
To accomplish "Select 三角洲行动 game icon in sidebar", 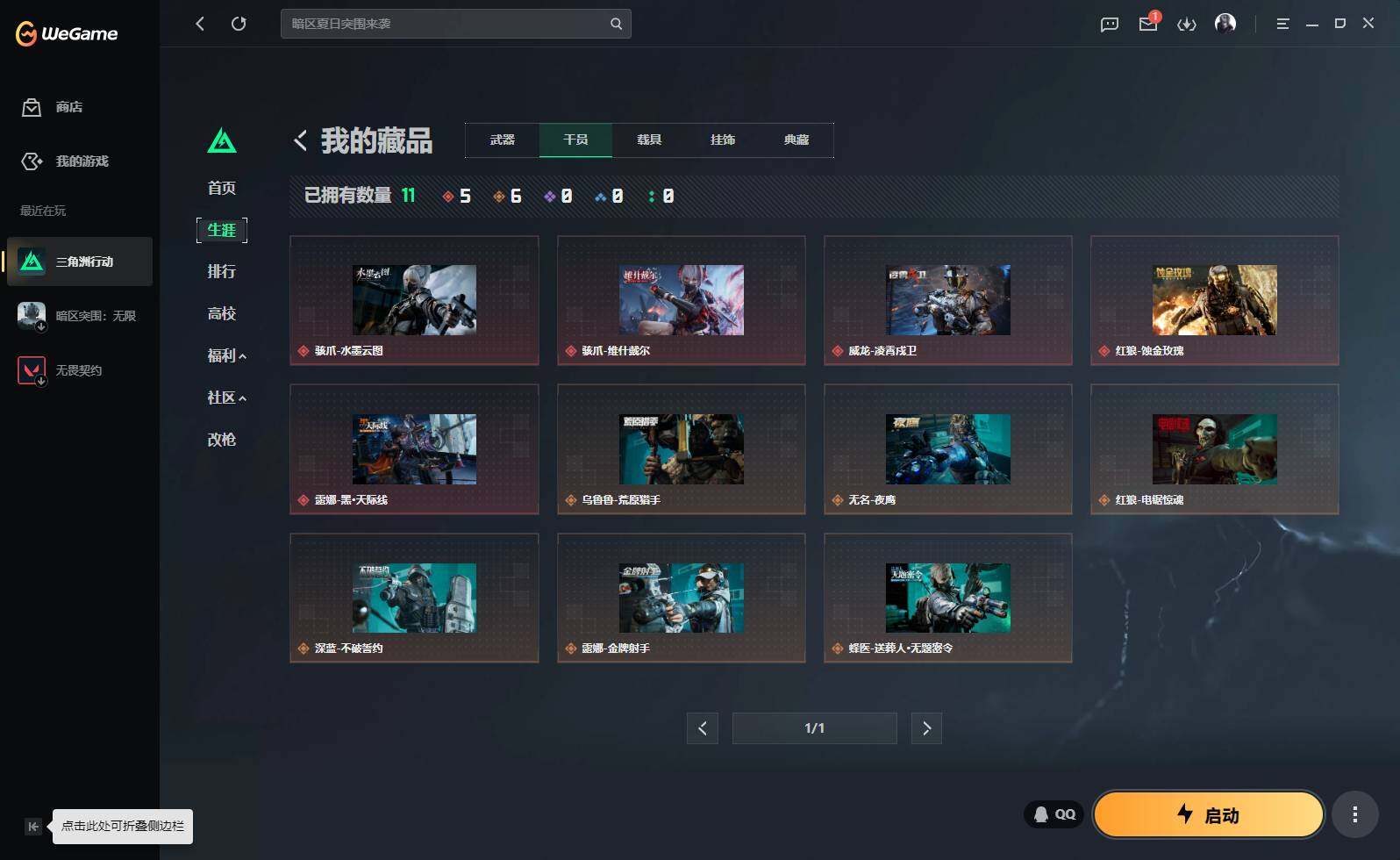I will (x=32, y=262).
